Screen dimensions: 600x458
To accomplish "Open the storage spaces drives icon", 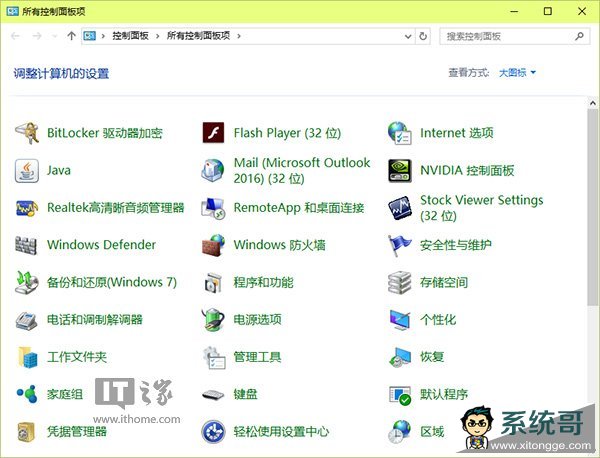I will click(x=399, y=282).
